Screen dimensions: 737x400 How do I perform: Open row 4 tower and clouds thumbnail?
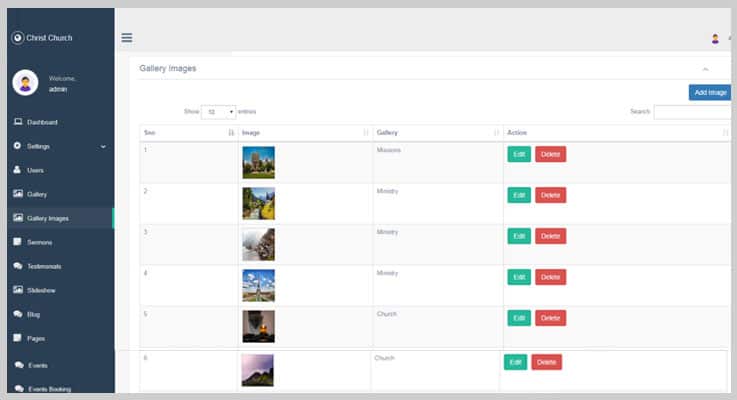(259, 285)
